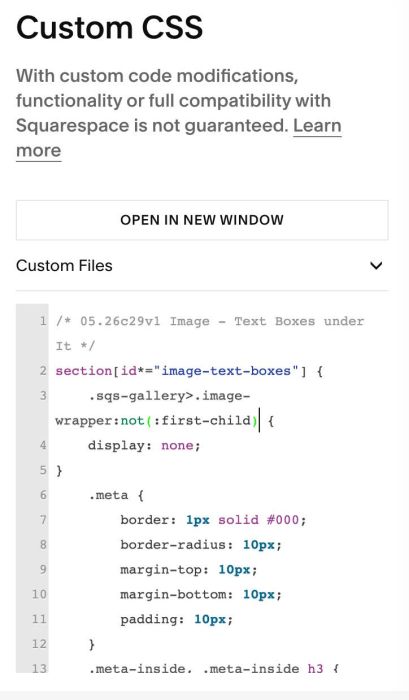409x700 pixels.
Task: Click the margin-bottom declaration on line 10
Action: tap(201, 594)
